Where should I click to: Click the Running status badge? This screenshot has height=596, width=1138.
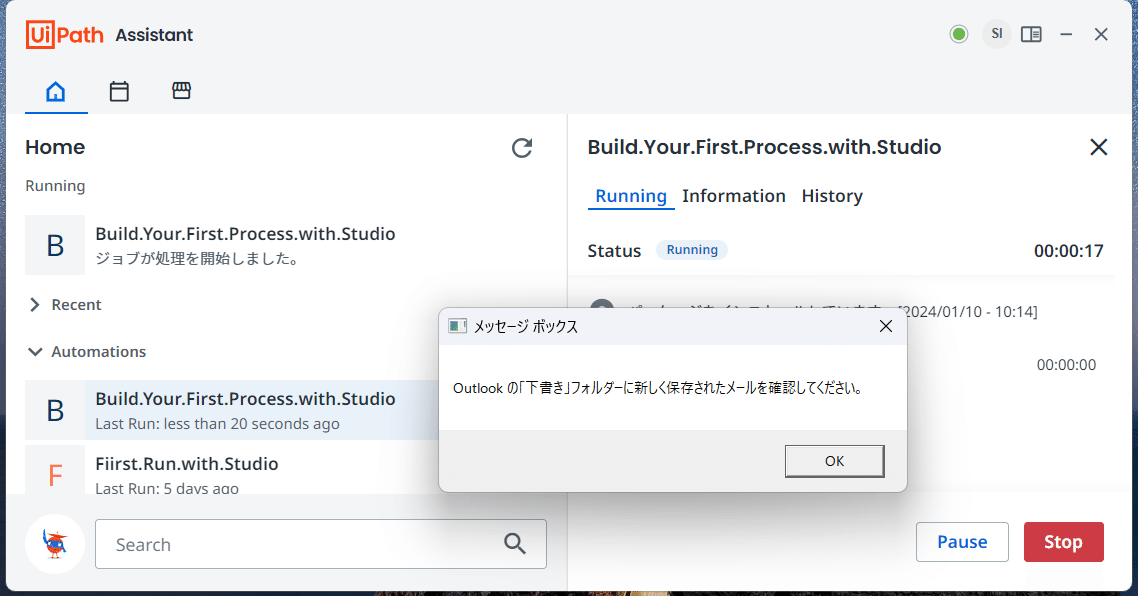point(692,250)
